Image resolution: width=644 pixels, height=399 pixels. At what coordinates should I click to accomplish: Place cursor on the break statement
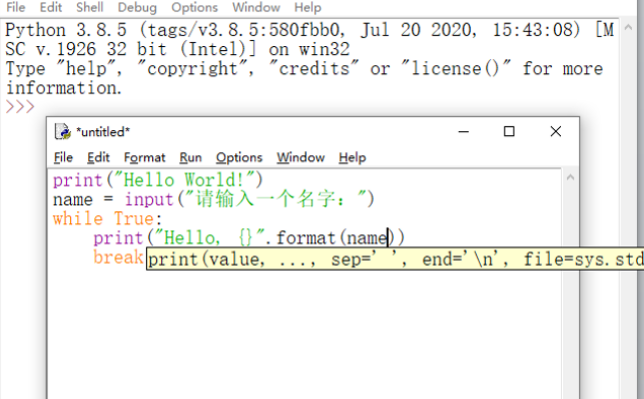(x=118, y=258)
